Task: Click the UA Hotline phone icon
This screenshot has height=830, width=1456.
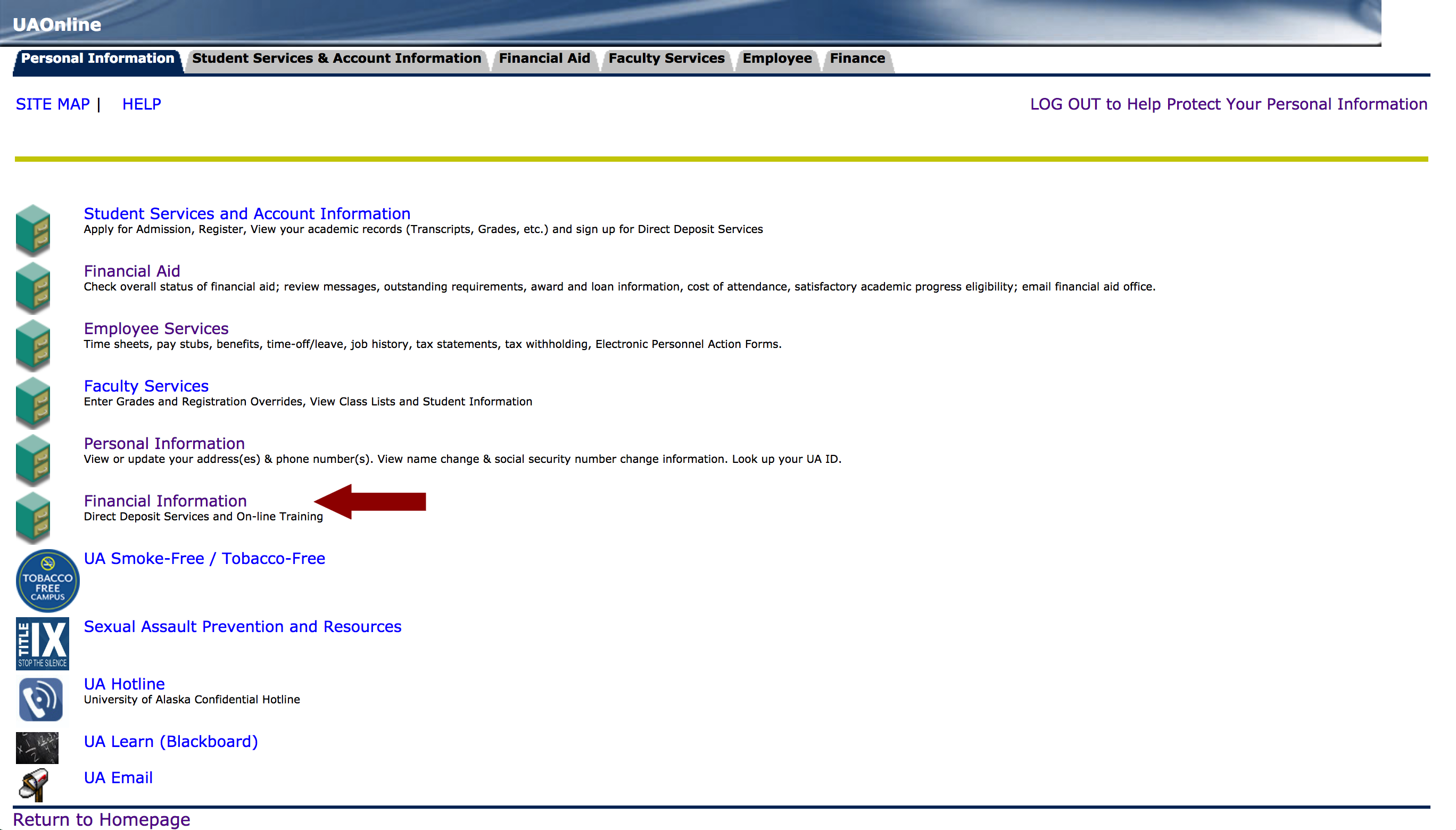Action: pyautogui.click(x=40, y=699)
